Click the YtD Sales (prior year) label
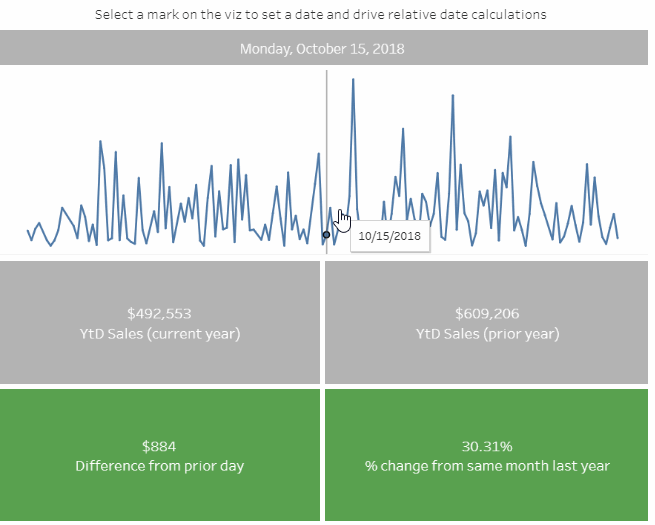Viewport: 655px width, 525px height. pyautogui.click(x=487, y=334)
